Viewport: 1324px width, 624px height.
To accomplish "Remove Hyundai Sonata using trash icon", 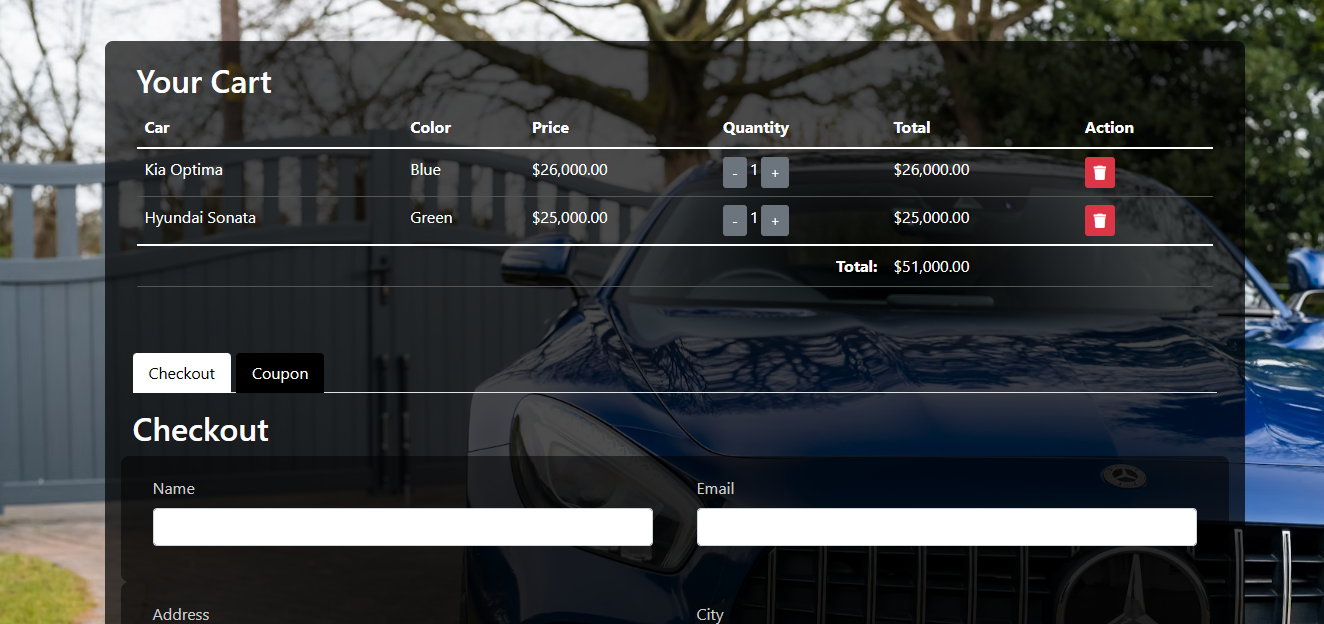I will (x=1099, y=221).
